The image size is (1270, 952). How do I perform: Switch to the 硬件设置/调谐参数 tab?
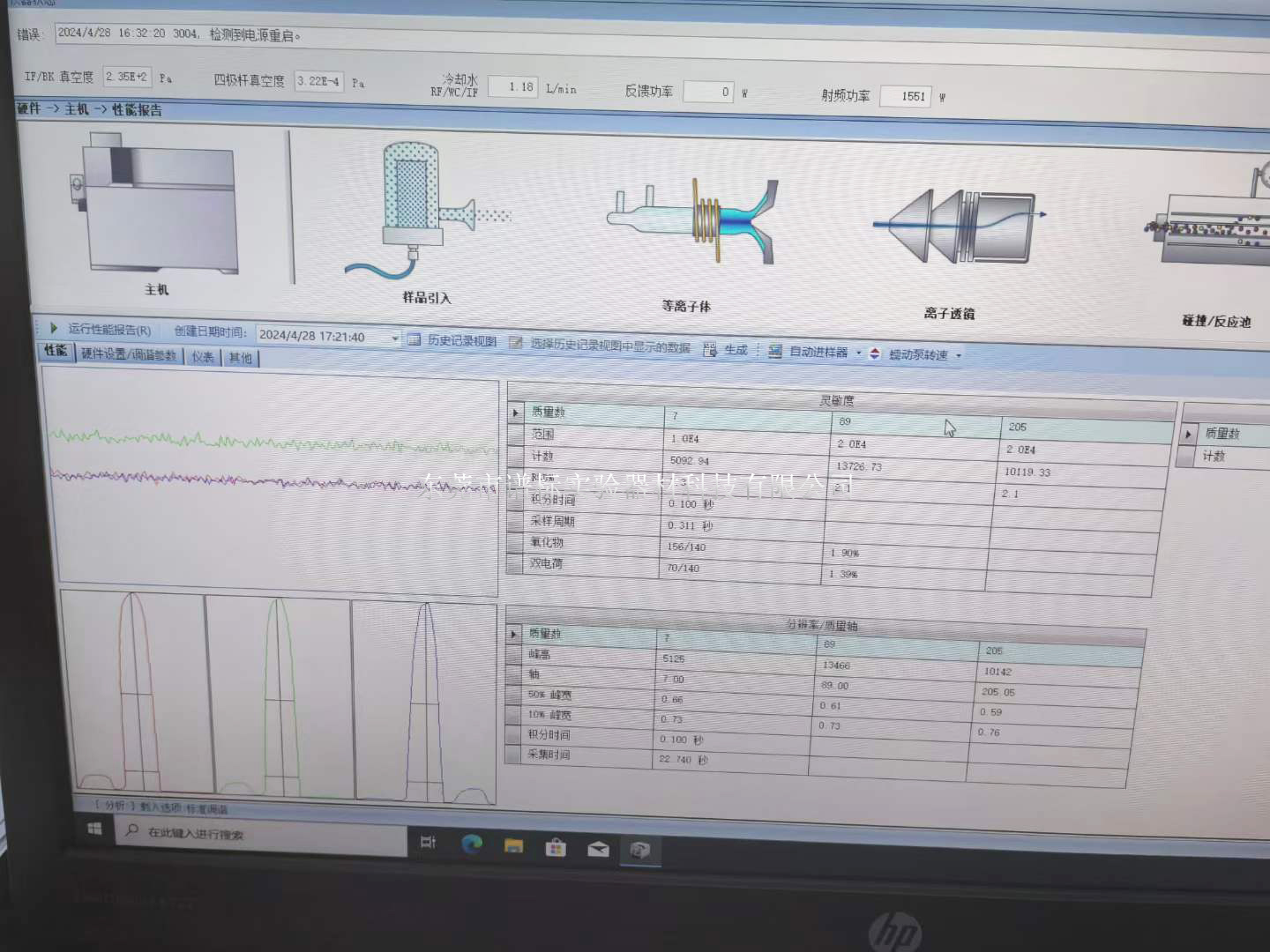(x=129, y=354)
